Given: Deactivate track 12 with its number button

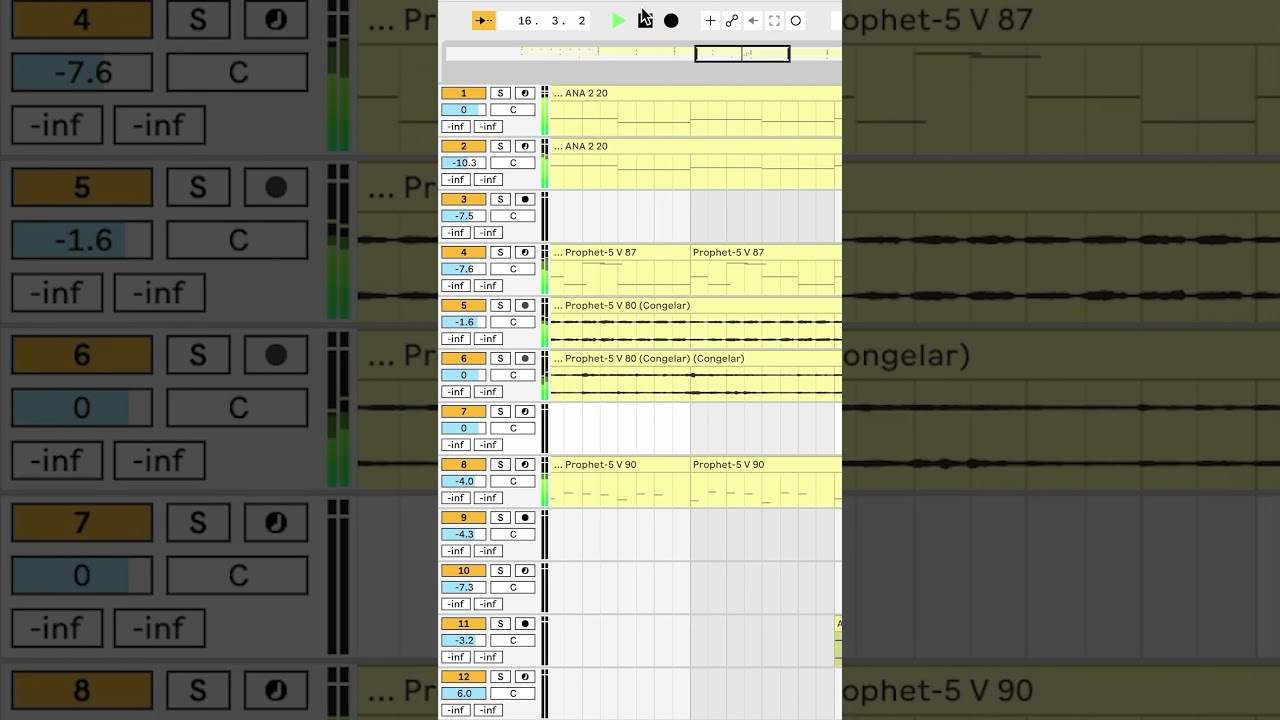Looking at the screenshot, I should pos(464,676).
